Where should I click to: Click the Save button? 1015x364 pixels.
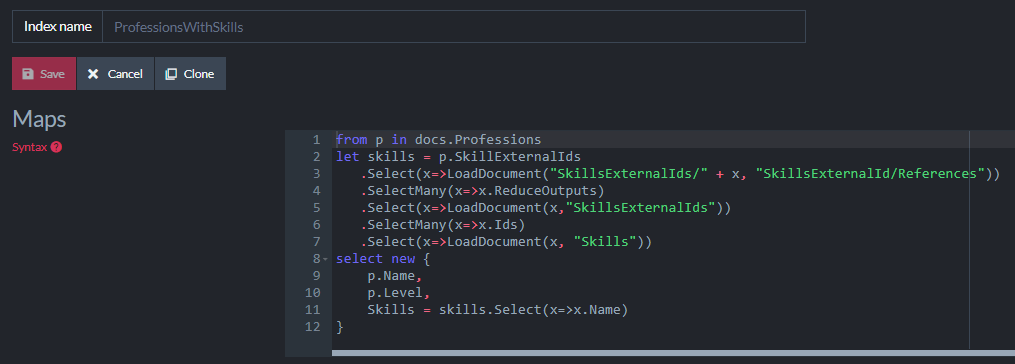[x=44, y=74]
